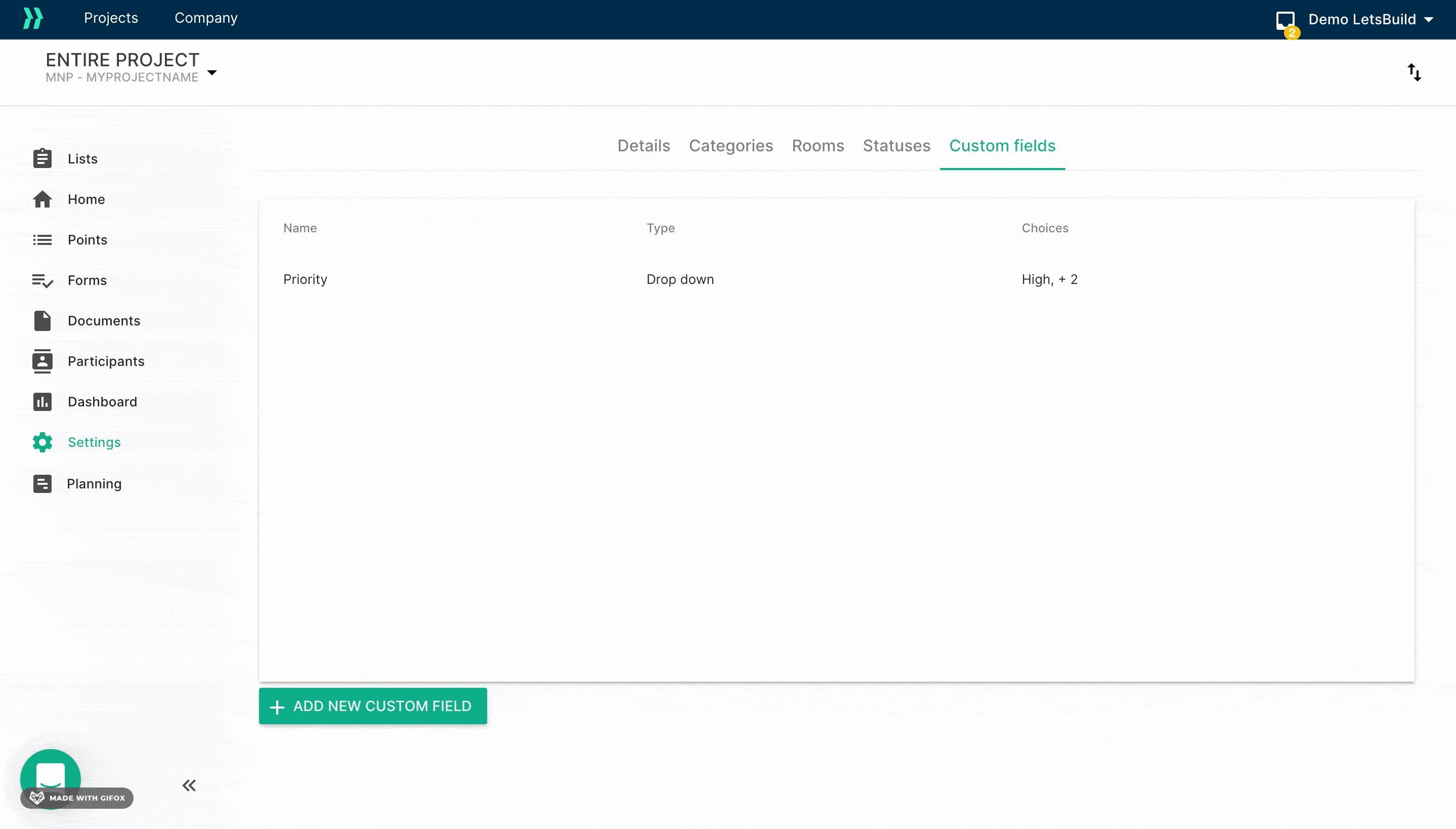Click the Home house icon
This screenshot has width=1456, height=829.
click(x=42, y=199)
